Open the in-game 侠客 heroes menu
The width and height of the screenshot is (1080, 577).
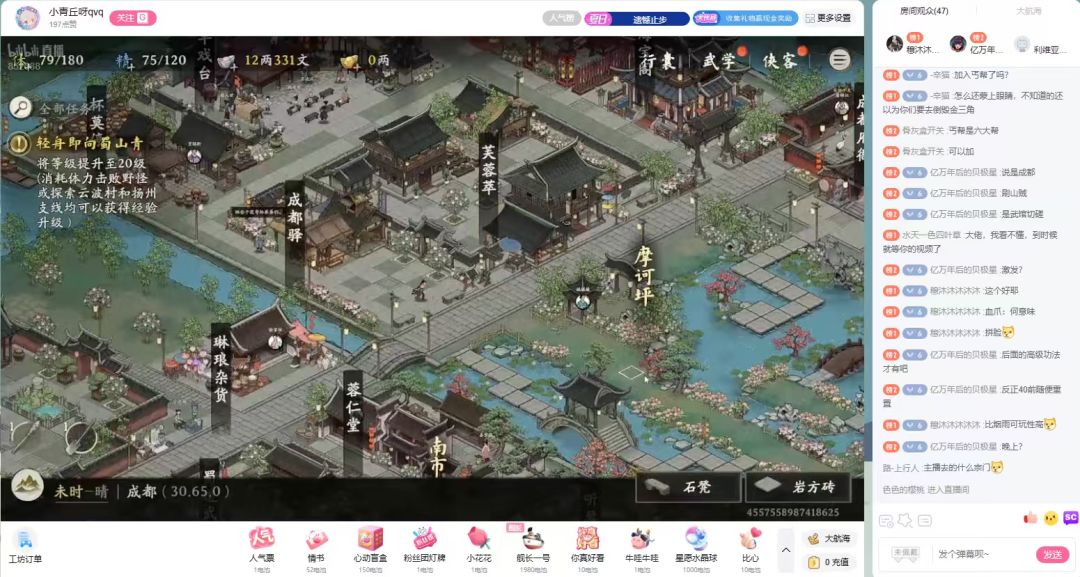click(780, 61)
